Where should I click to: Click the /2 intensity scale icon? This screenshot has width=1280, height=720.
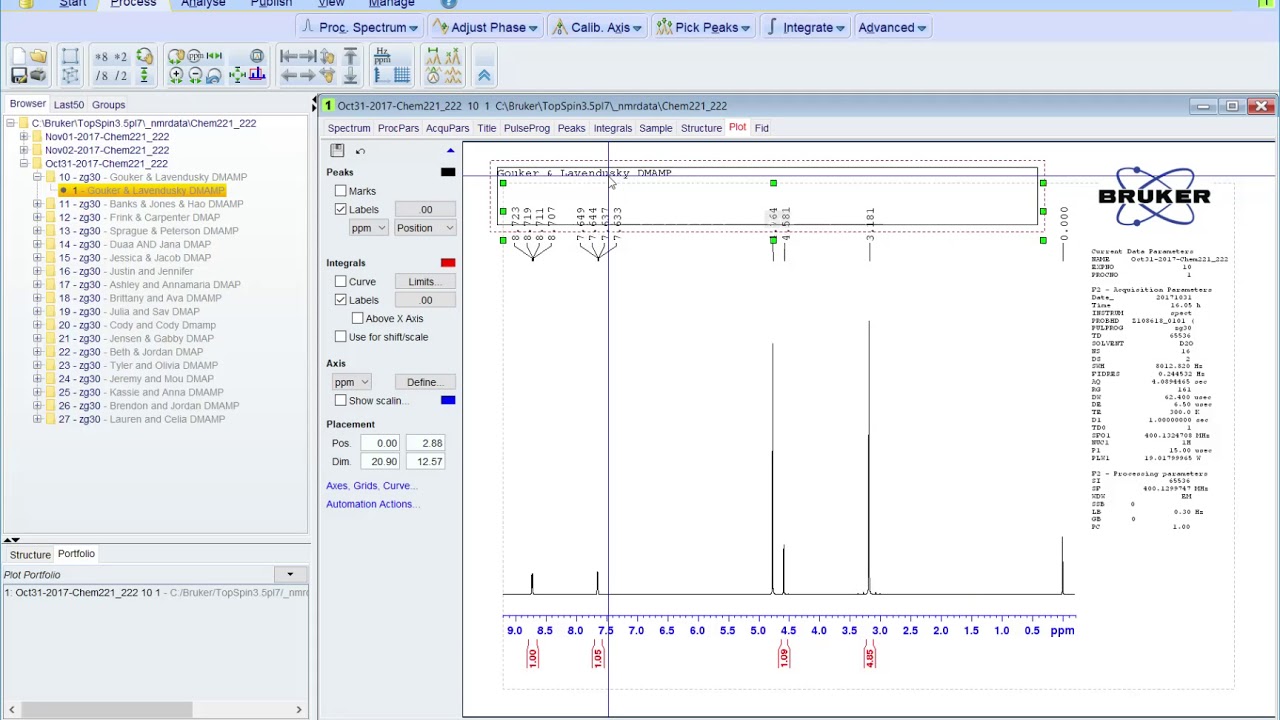pyautogui.click(x=121, y=76)
